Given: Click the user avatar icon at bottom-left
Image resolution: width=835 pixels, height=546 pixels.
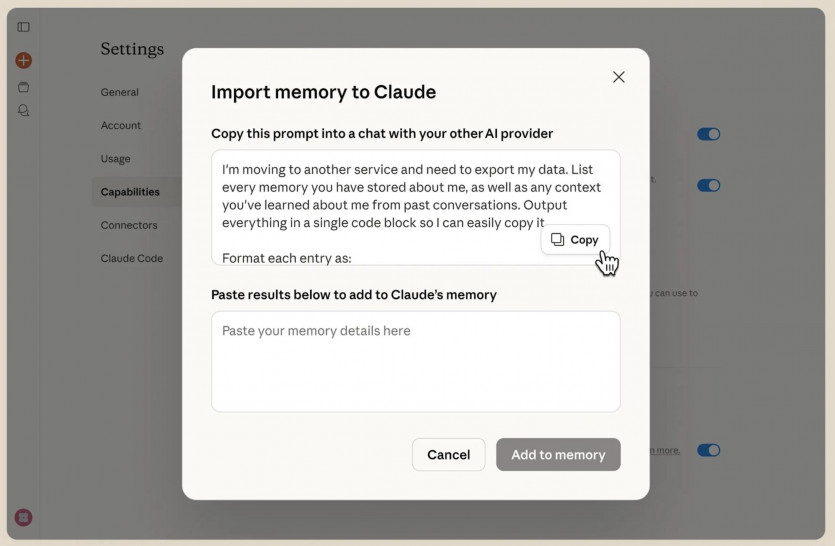Looking at the screenshot, I should (x=24, y=517).
